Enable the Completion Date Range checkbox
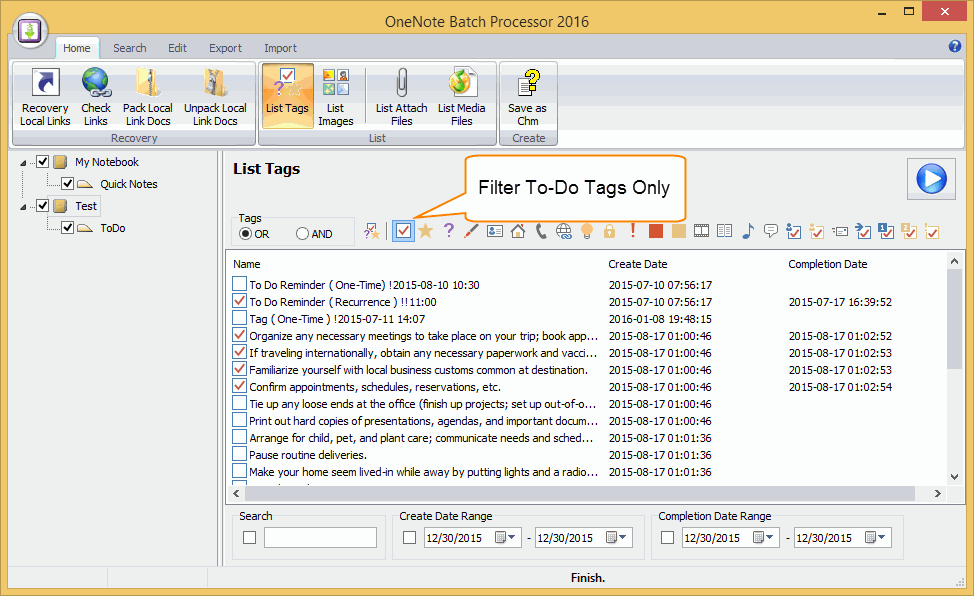 click(667, 537)
